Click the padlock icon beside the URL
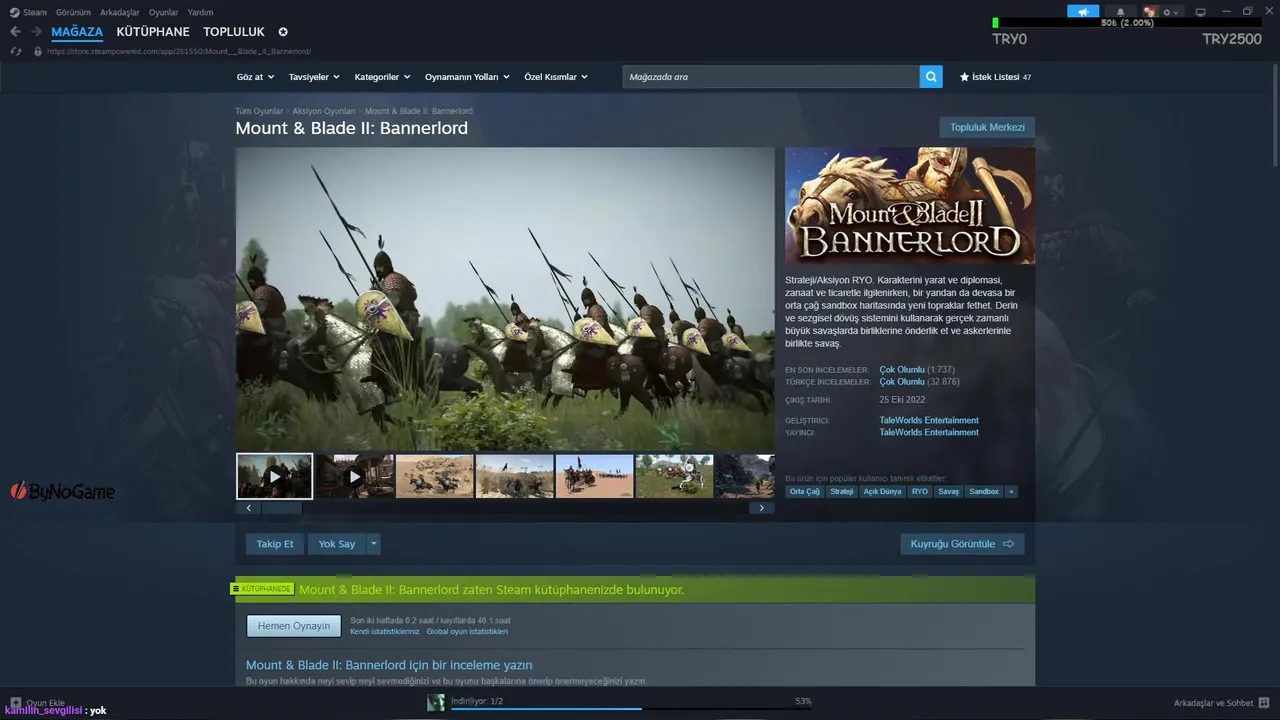Screen dimensions: 1280x720 click(38, 51)
